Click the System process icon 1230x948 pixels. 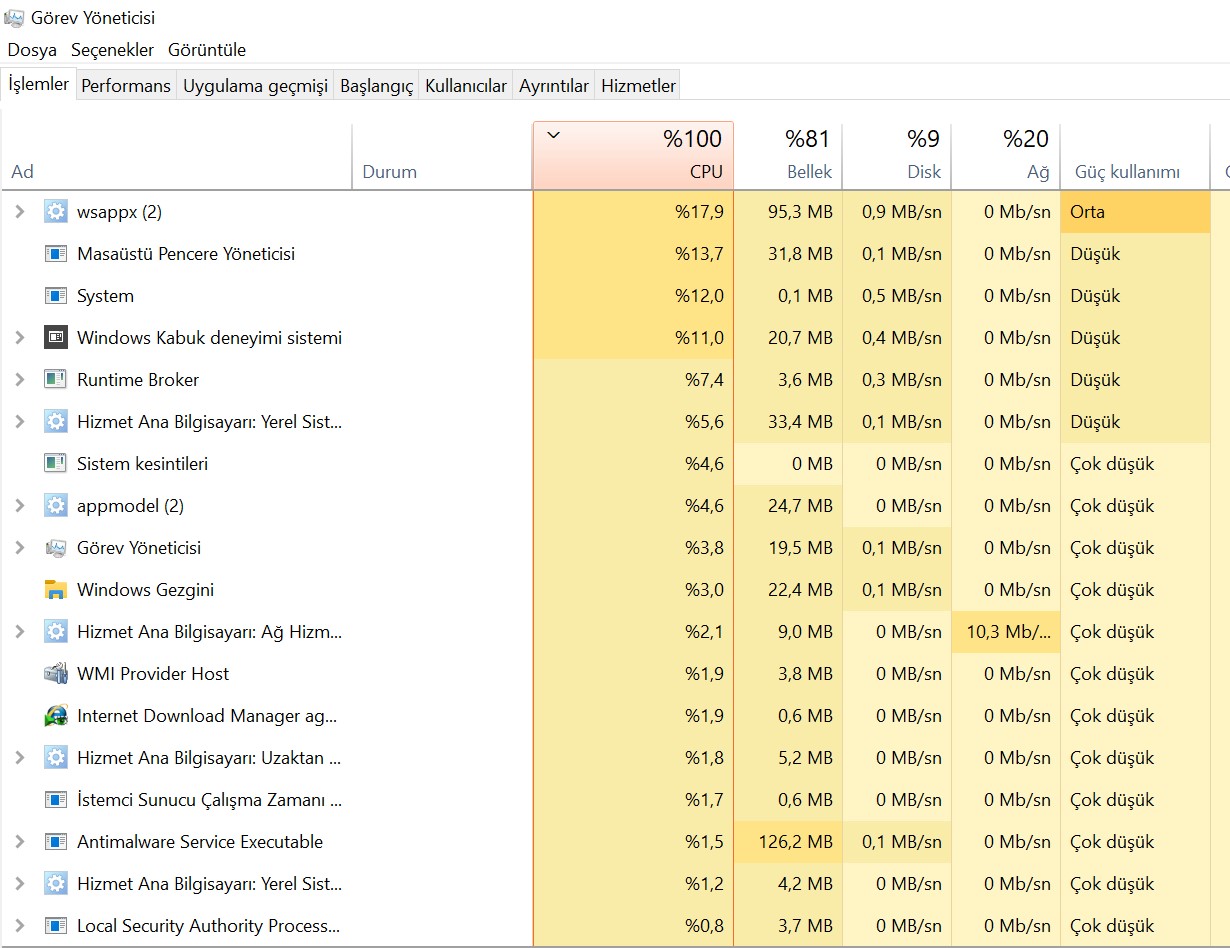[x=56, y=296]
